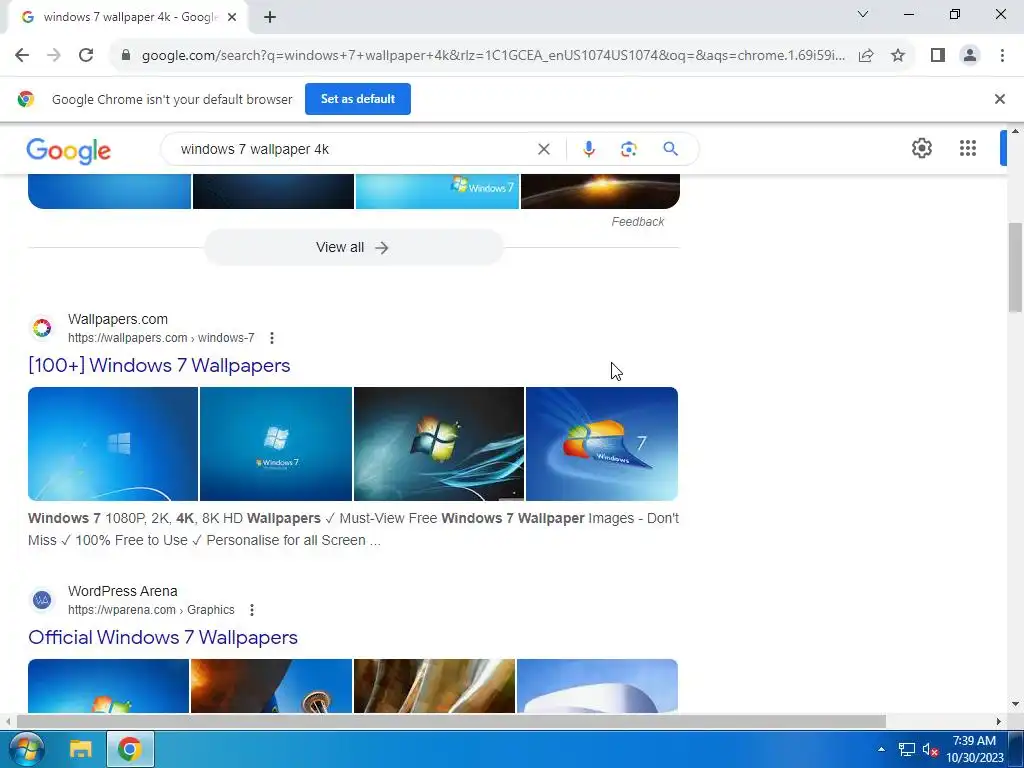Image resolution: width=1024 pixels, height=768 pixels.
Task: Open options for Wallpapers.com result
Action: [272, 338]
